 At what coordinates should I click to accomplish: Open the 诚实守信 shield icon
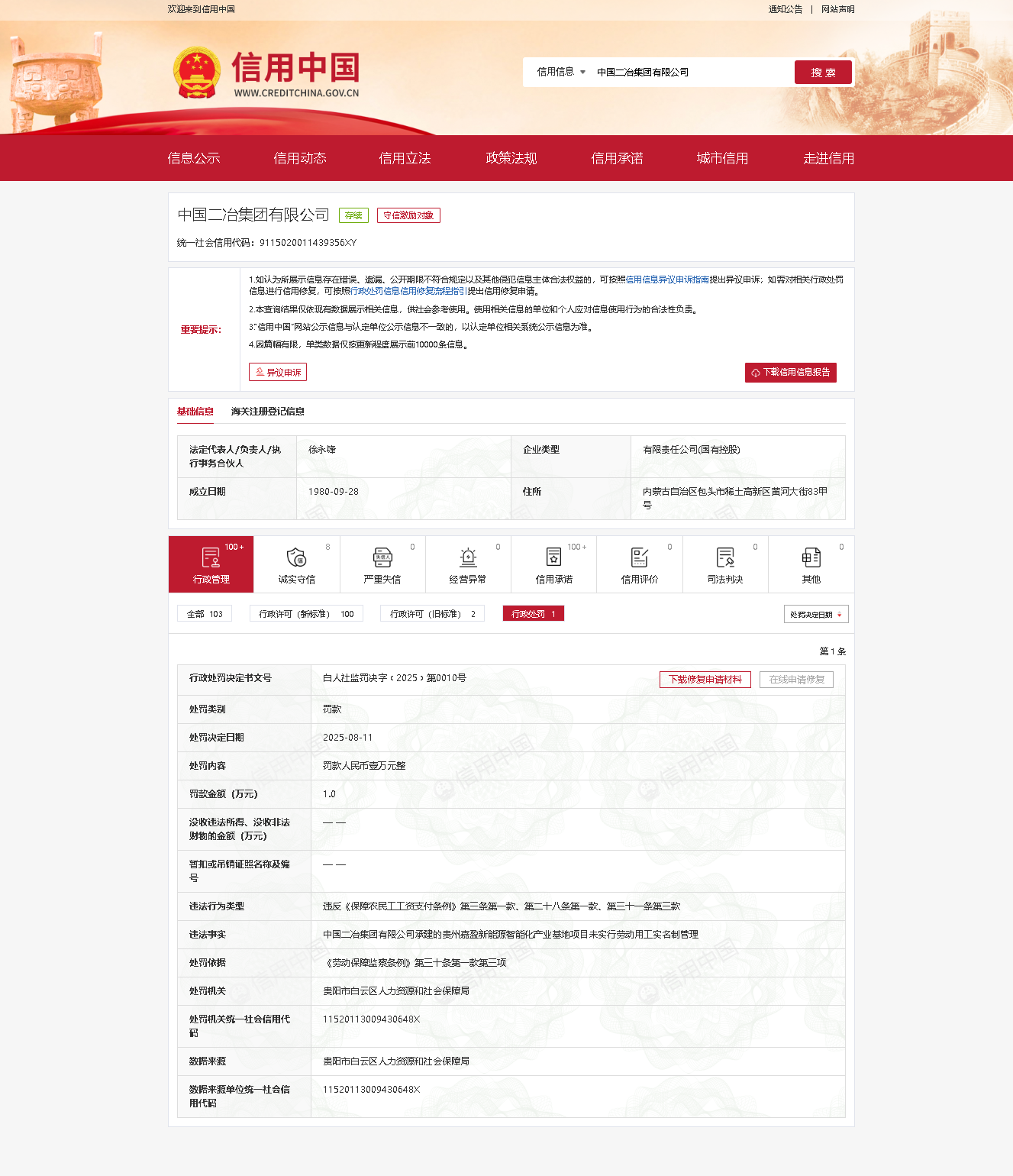pos(296,557)
